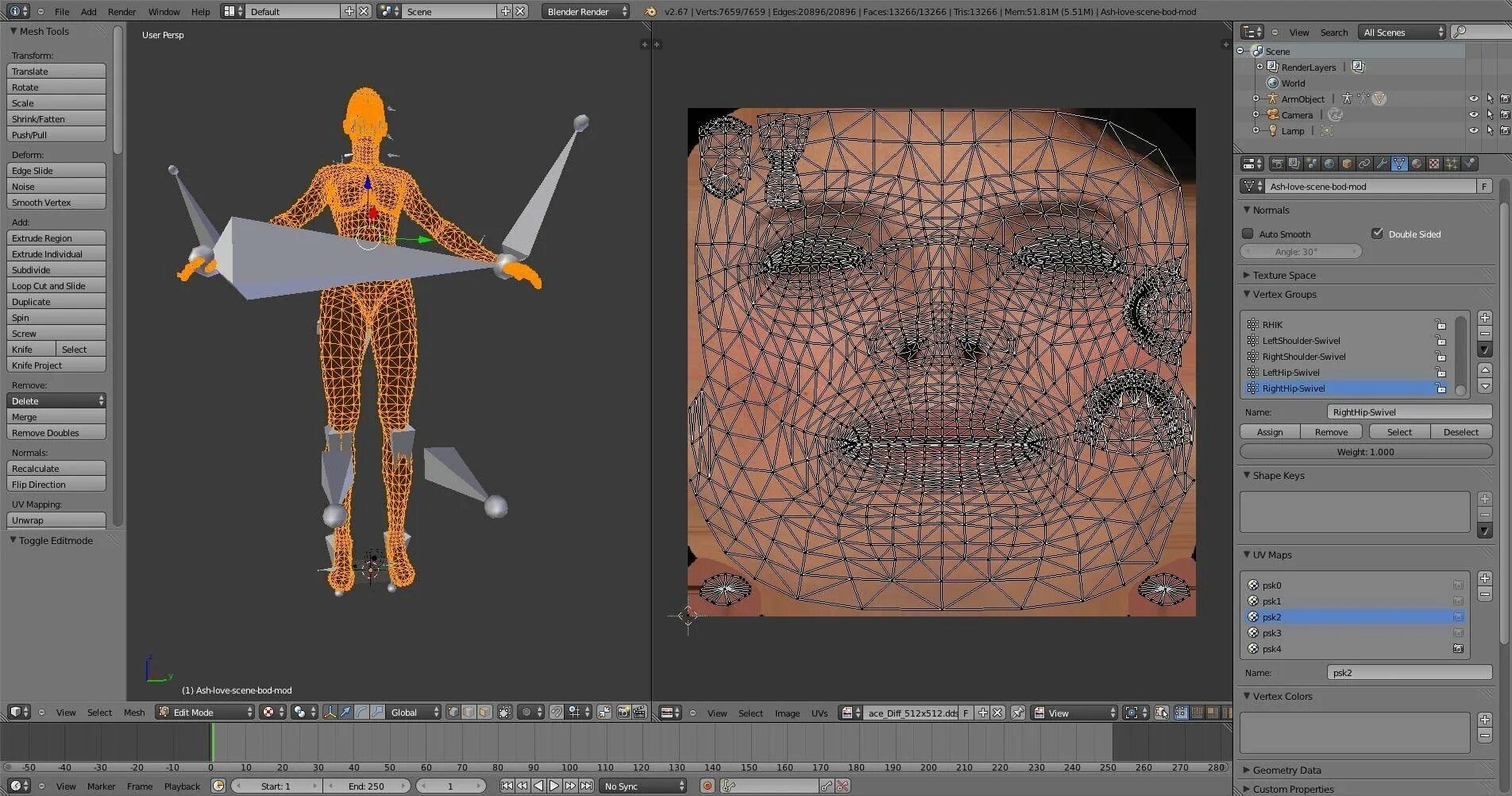The image size is (1512, 796).
Task: Expand the Texture Space panel
Action: tap(1284, 275)
